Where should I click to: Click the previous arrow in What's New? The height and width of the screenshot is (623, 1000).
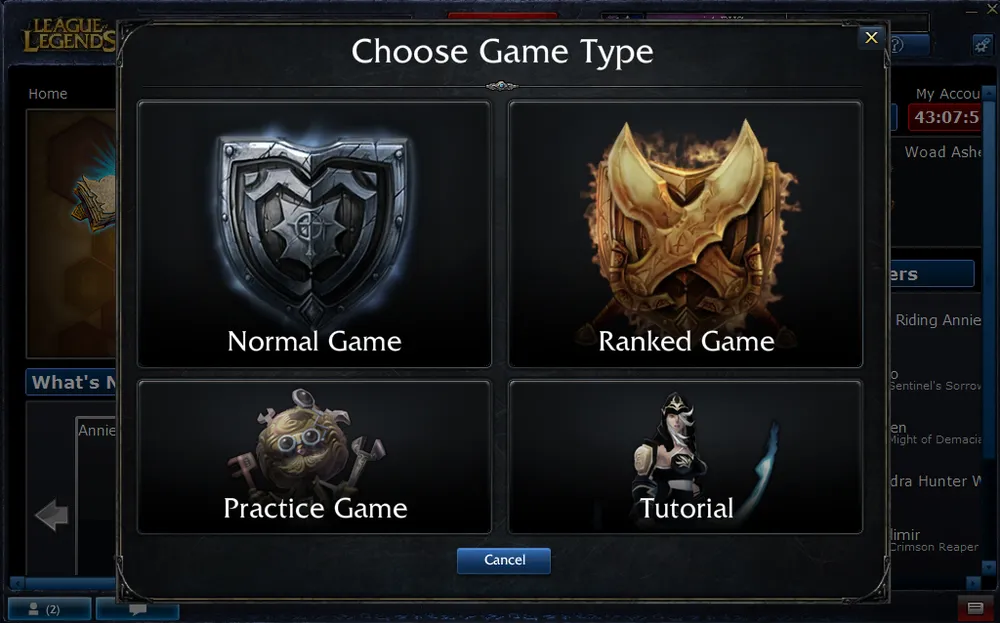[x=51, y=516]
